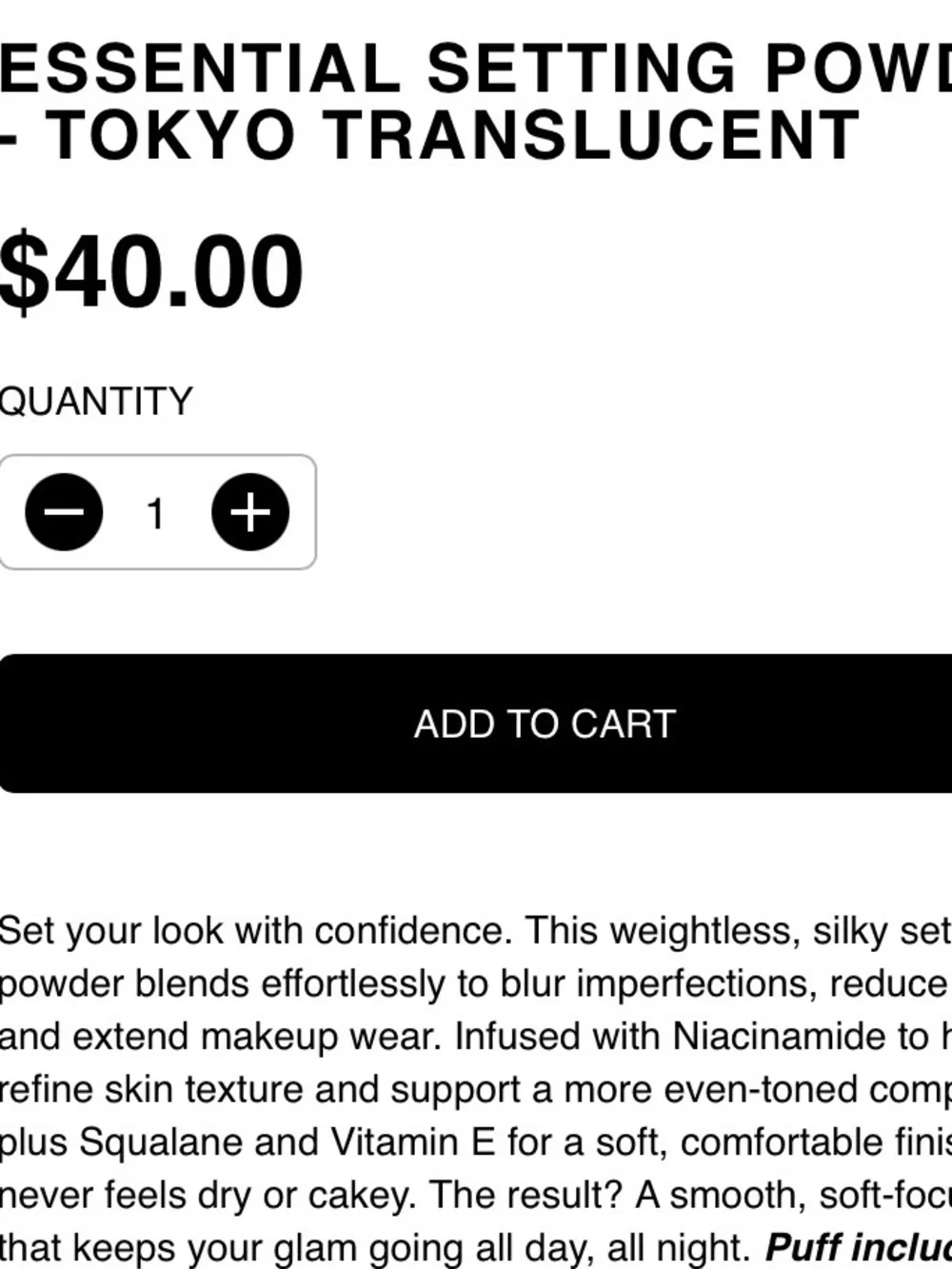Increase quantity with the plus icon

250,512
